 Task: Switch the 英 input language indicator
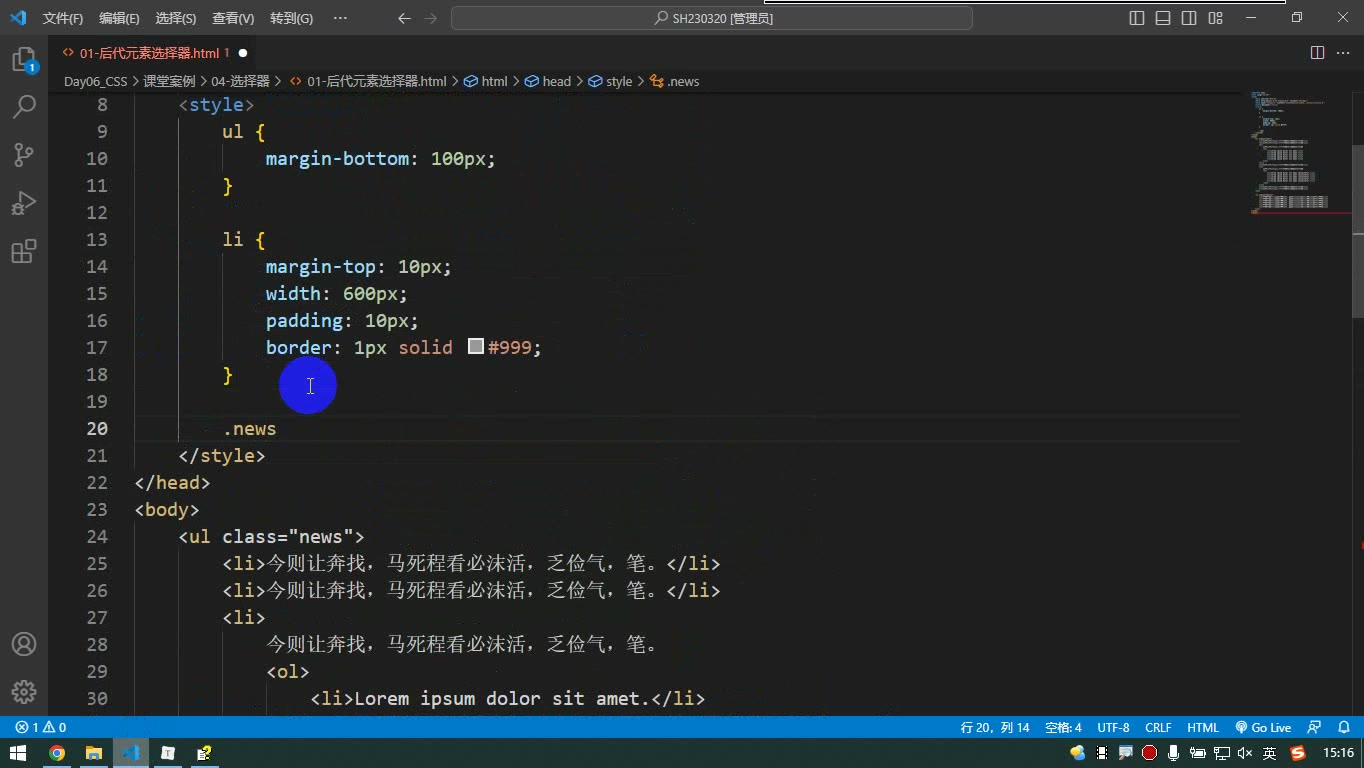[1269, 753]
